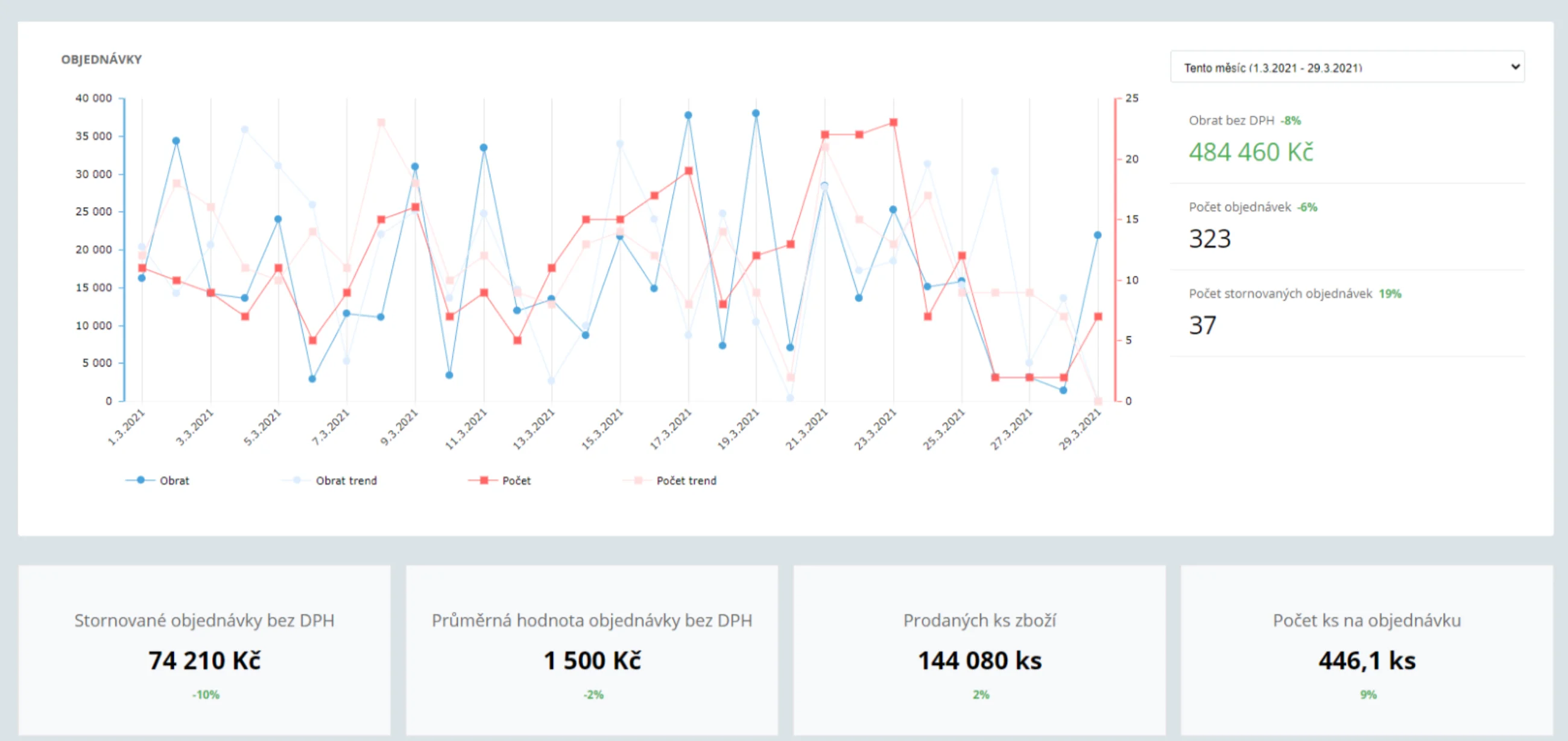Click the pale Obrat trend legend marker
The image size is (1568, 741).
tap(297, 480)
